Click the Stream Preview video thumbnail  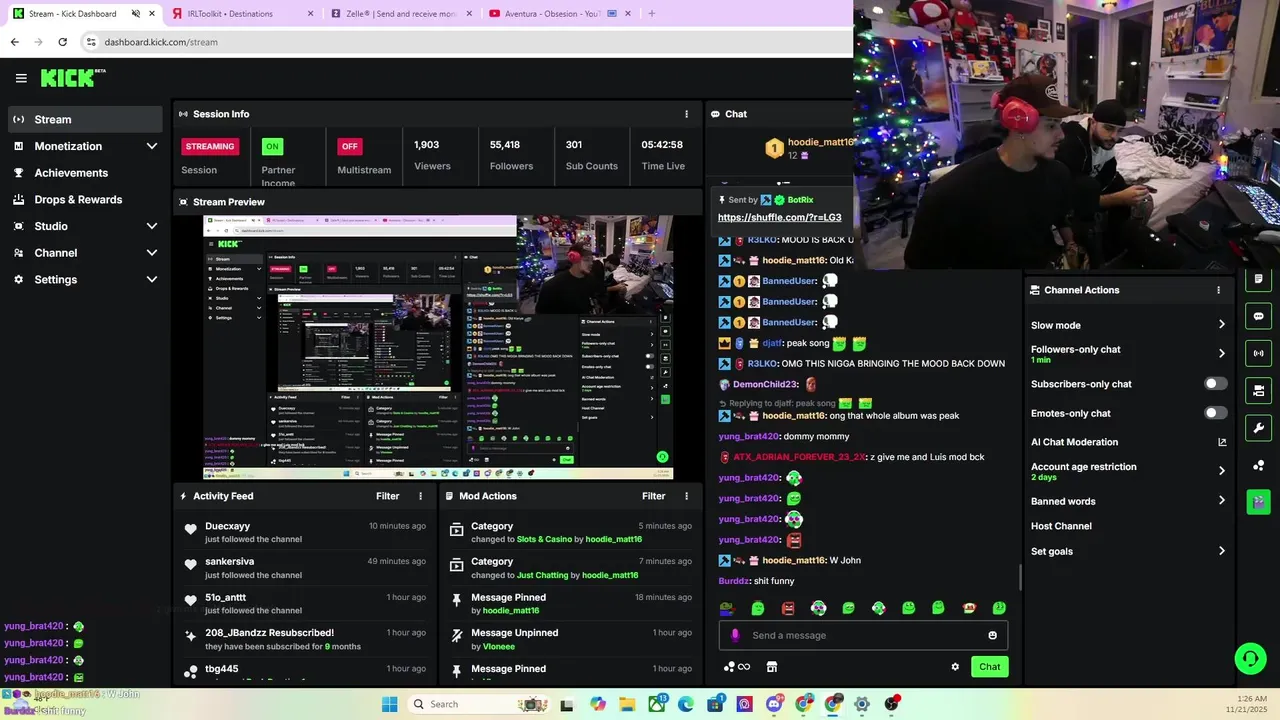(x=438, y=348)
